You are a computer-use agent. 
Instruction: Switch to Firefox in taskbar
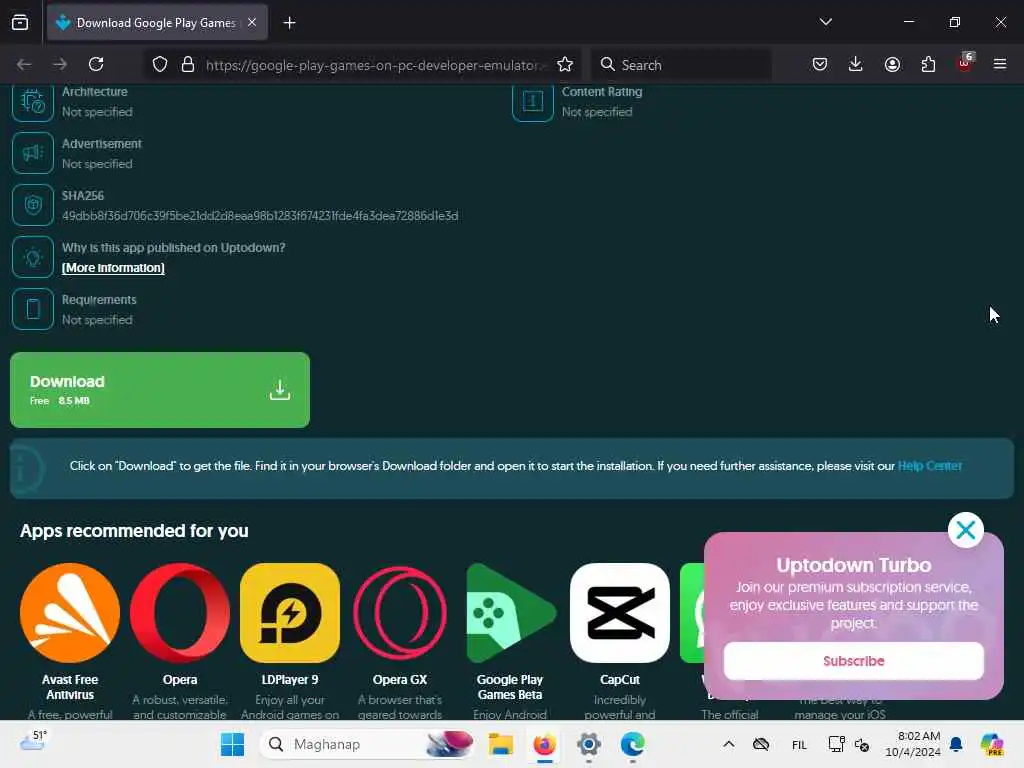tap(545, 744)
